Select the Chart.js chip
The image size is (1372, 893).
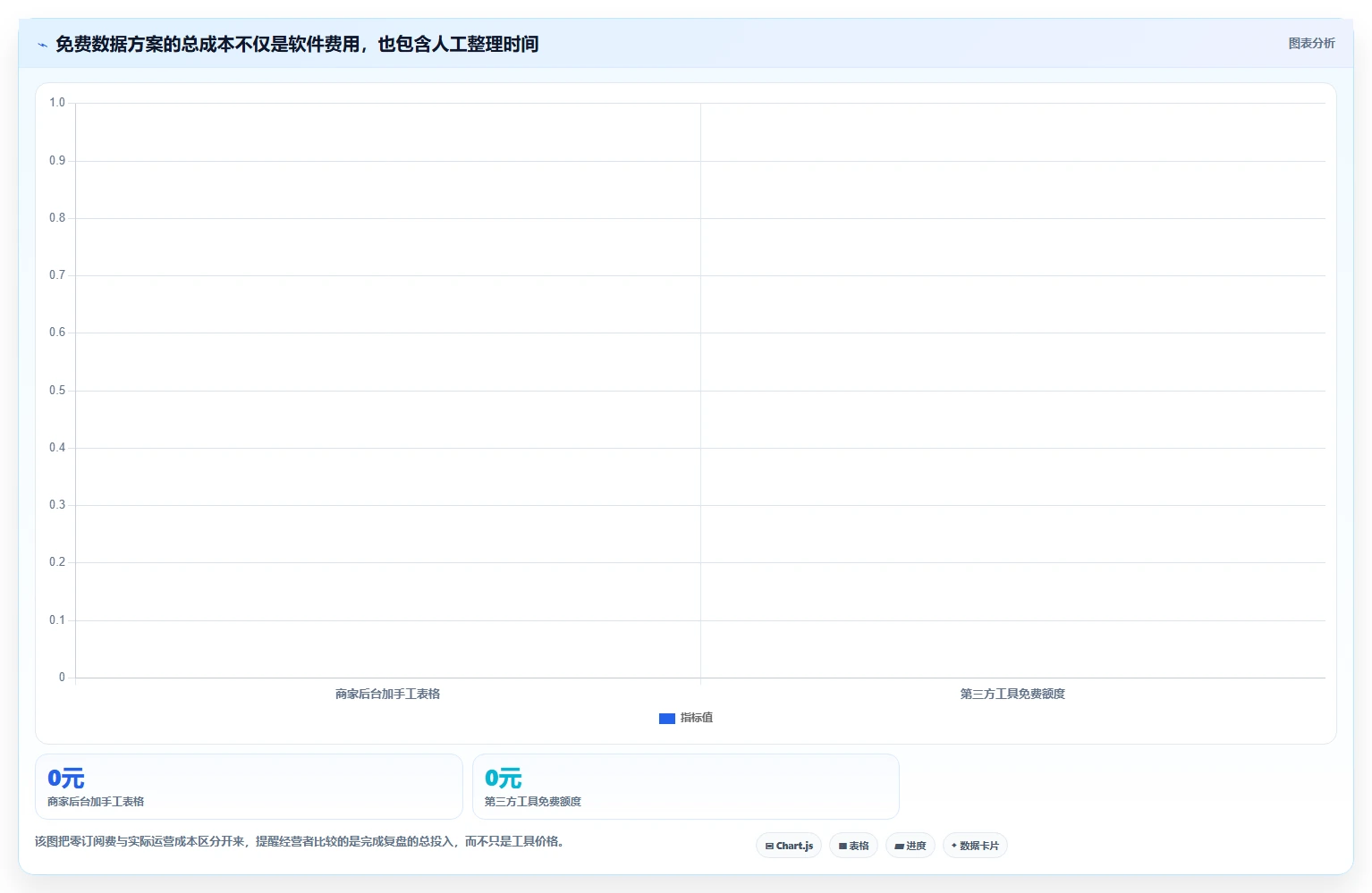(789, 846)
